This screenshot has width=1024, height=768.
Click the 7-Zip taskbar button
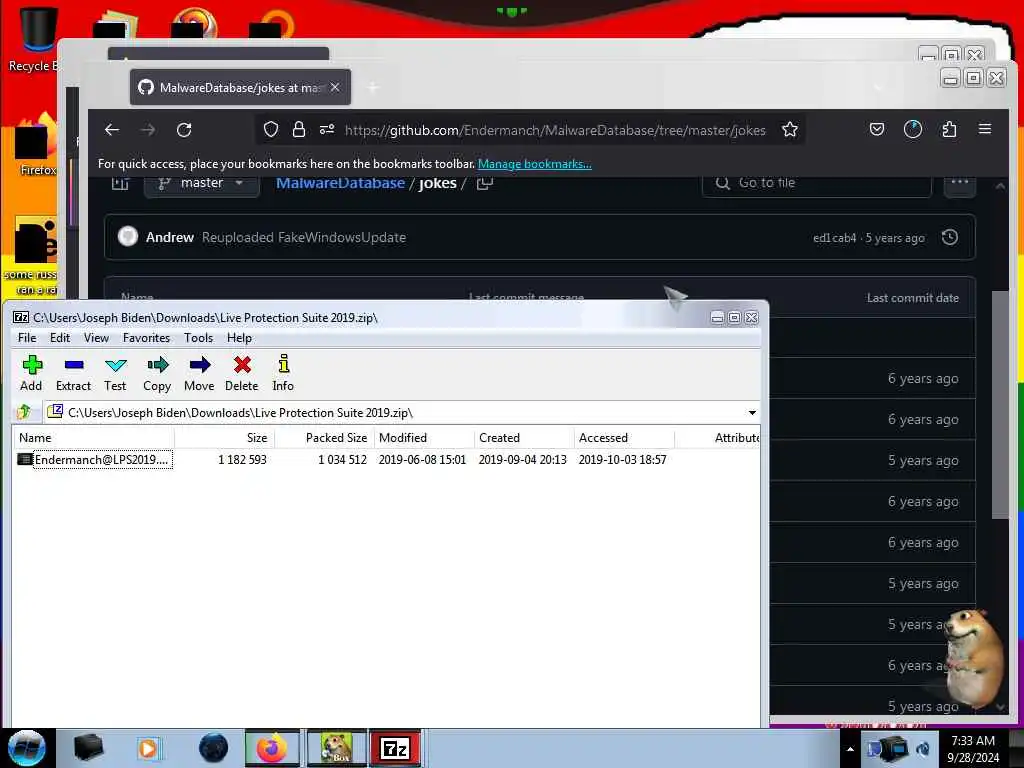395,748
